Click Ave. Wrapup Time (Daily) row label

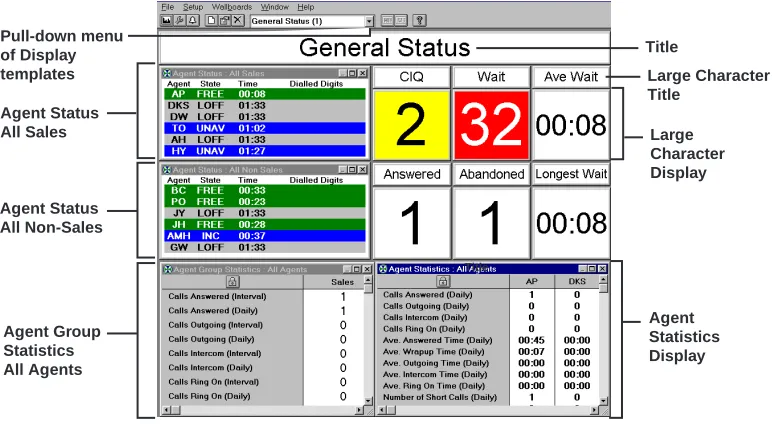coord(433,352)
